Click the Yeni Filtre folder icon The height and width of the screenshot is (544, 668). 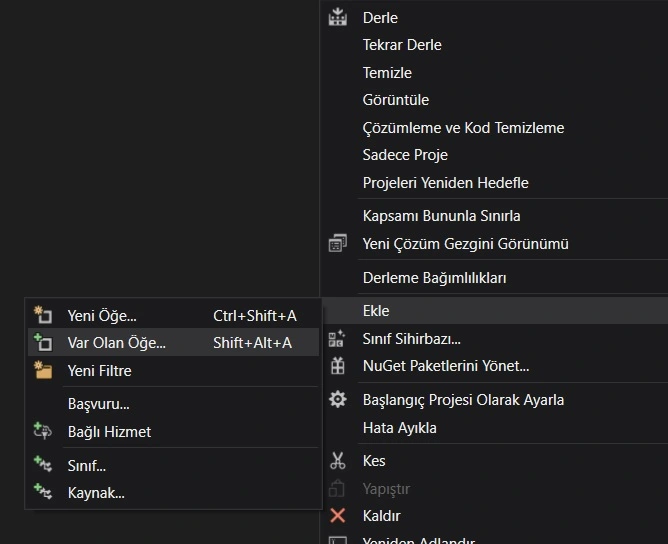[x=42, y=371]
